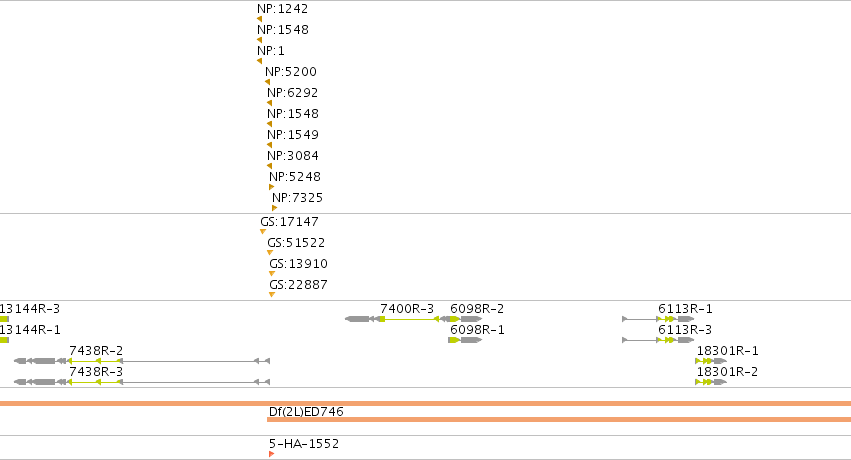Click the GS:22887 label

pyautogui.click(x=299, y=285)
